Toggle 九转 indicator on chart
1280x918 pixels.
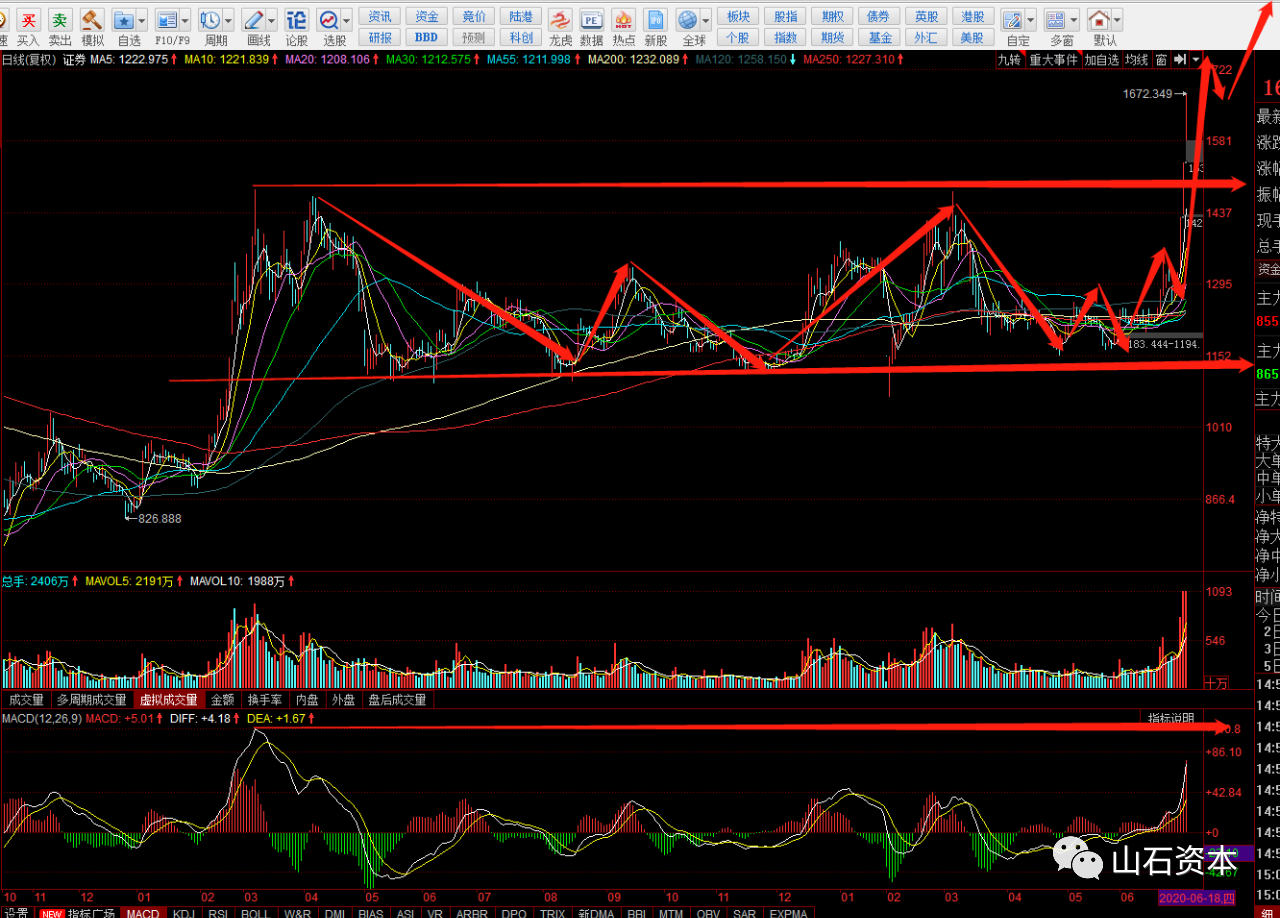point(1010,60)
